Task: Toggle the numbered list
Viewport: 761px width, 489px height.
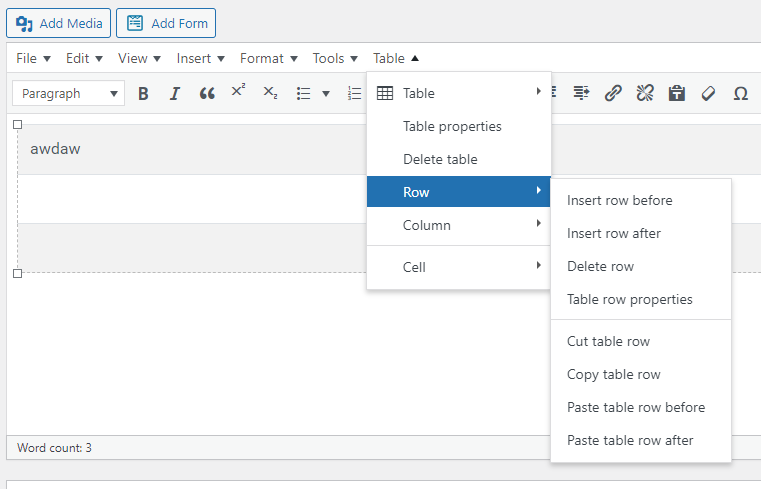Action: 355,93
